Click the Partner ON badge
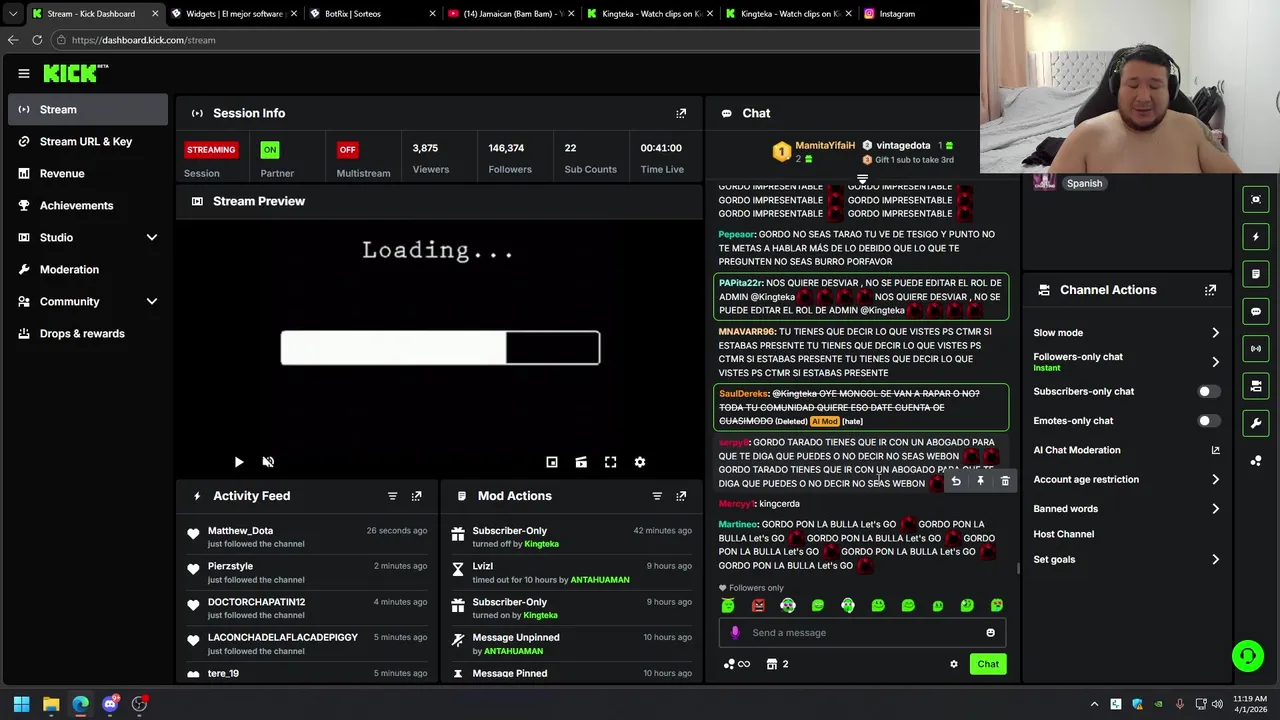The height and width of the screenshot is (720, 1280). pos(269,150)
